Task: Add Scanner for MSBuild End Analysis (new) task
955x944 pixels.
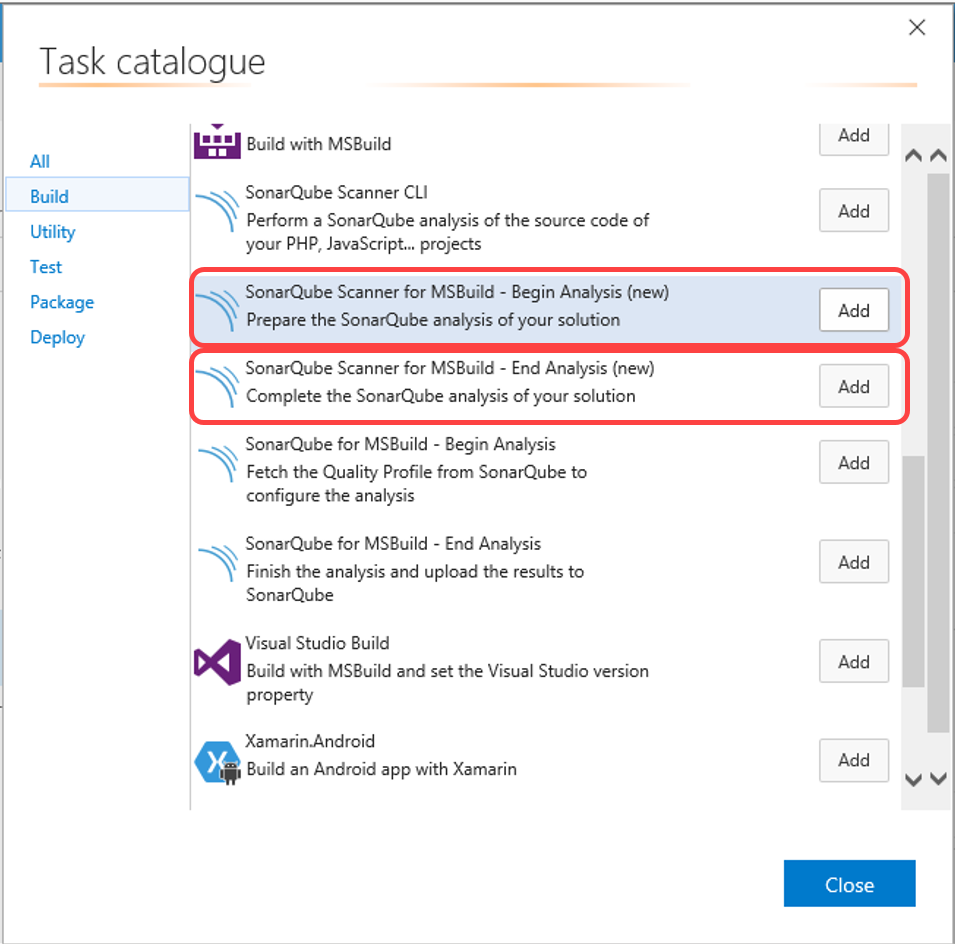Action: (854, 386)
